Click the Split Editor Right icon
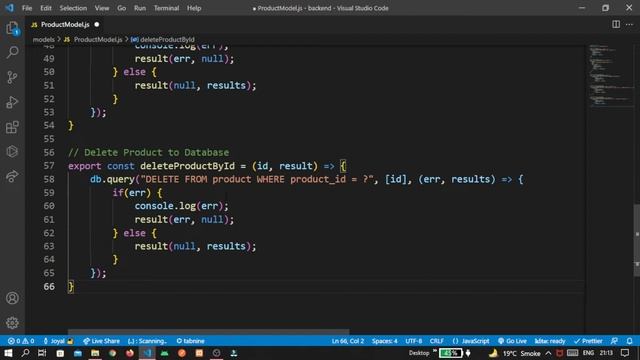640x360 pixels. tap(616, 24)
